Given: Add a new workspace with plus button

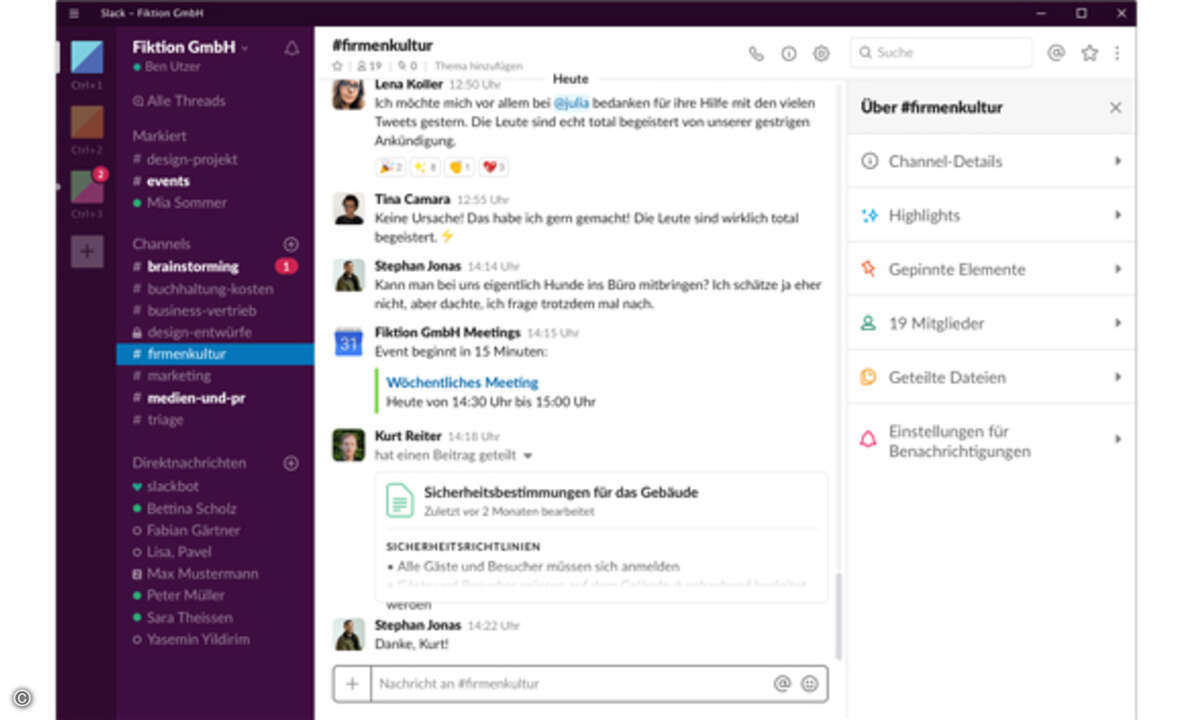Looking at the screenshot, I should [86, 251].
